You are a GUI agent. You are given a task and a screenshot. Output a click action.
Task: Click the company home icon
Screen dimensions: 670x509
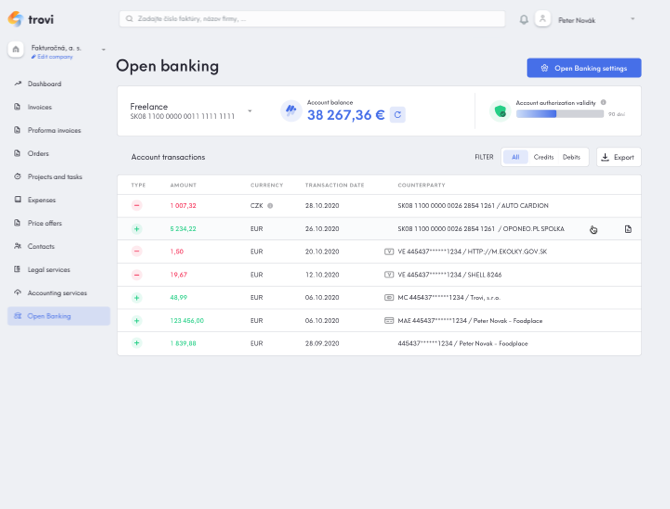pos(16,49)
